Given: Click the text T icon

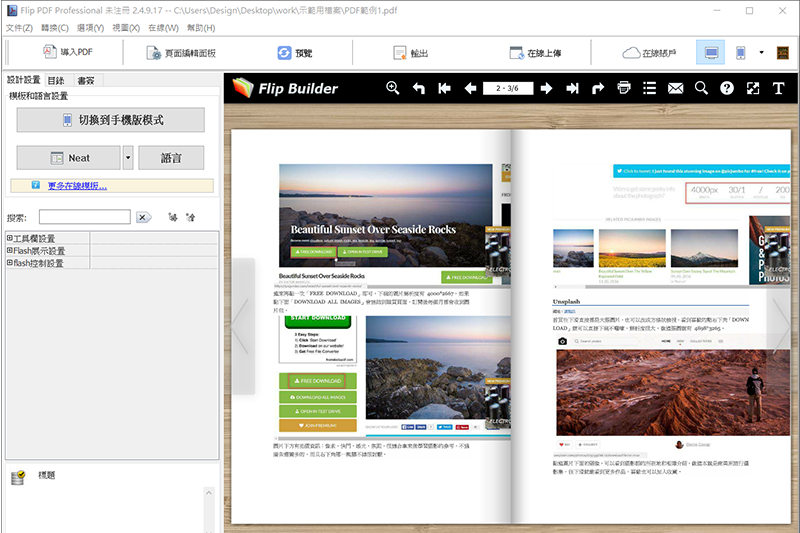Looking at the screenshot, I should click(779, 88).
